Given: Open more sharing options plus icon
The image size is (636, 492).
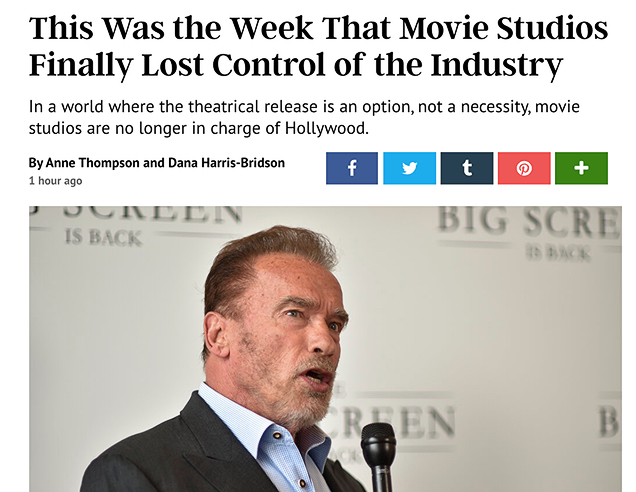Looking at the screenshot, I should tap(581, 168).
